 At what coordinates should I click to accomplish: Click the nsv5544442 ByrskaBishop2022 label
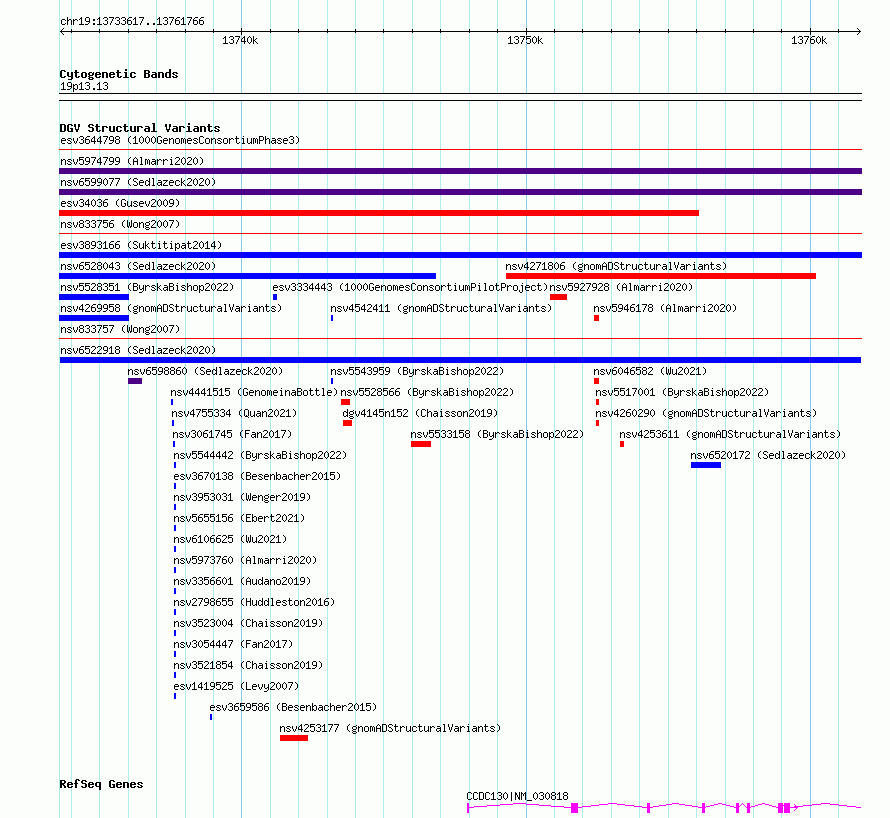260,455
